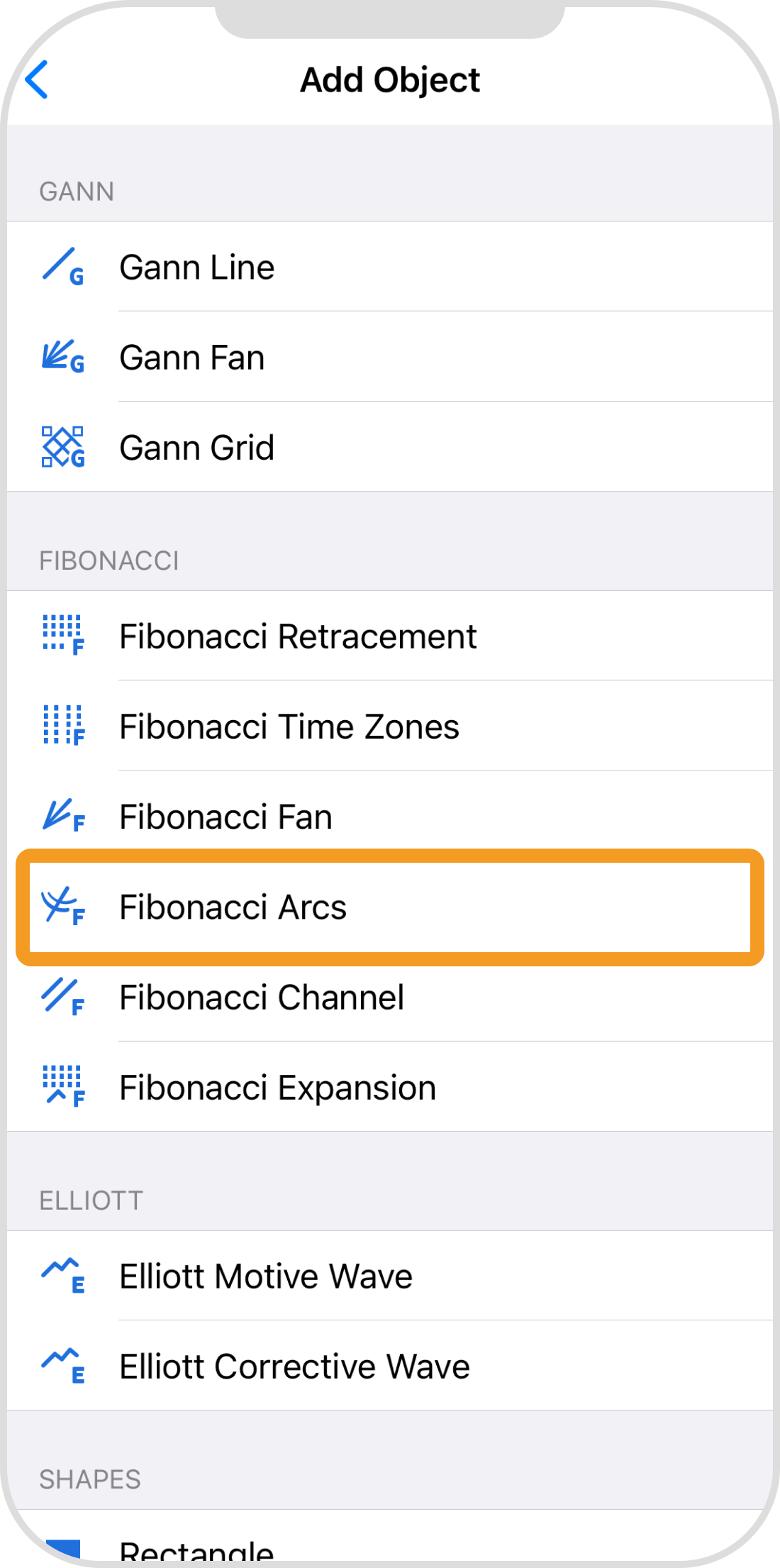Click the Gann Fan icon

click(62, 357)
